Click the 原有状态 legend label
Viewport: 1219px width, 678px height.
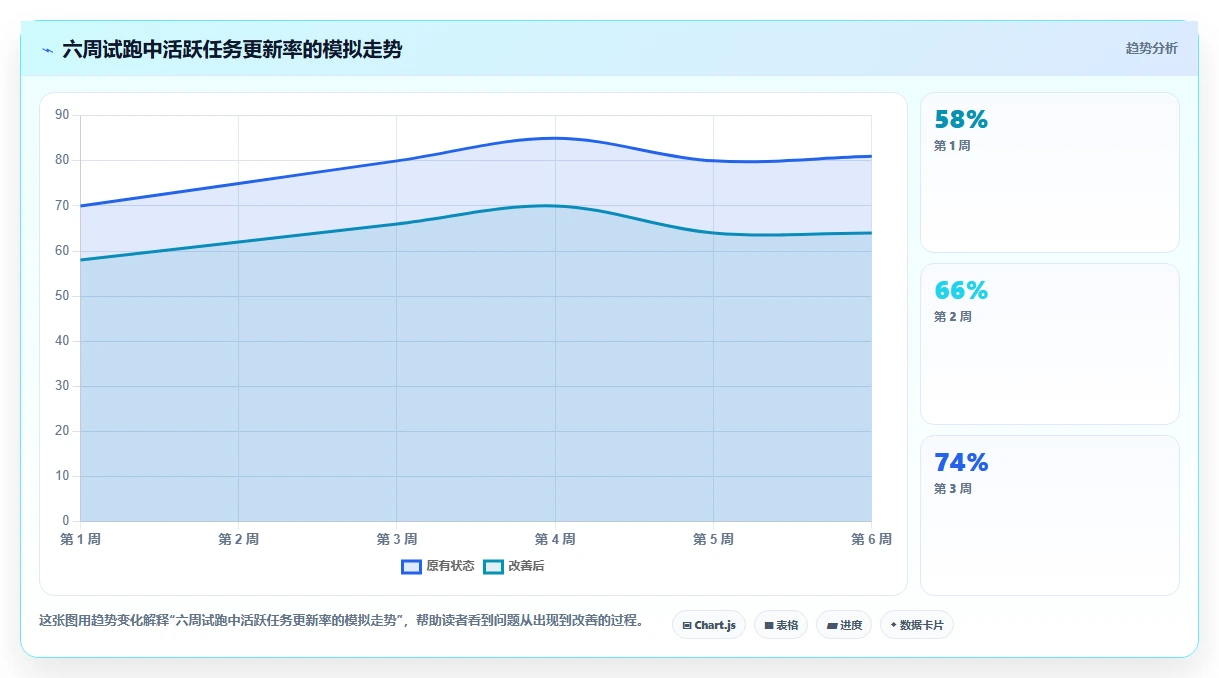click(450, 566)
